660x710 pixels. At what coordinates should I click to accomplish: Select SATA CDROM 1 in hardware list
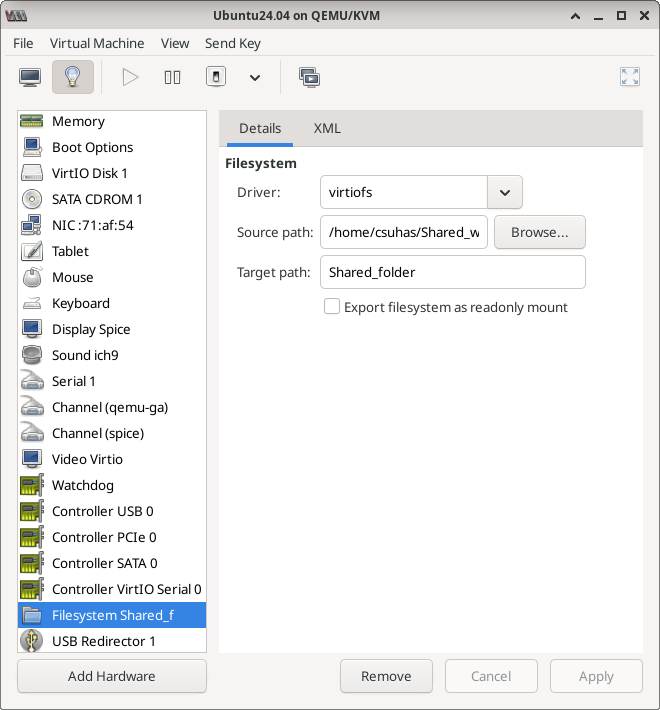97,199
